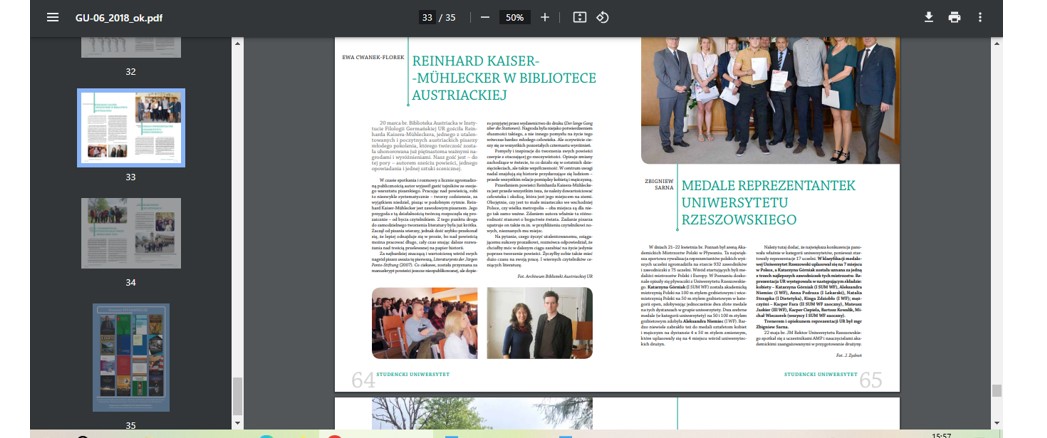Click the Reinhard Kaiser-Mühlecker article heading
1047x438 pixels.
(503, 77)
